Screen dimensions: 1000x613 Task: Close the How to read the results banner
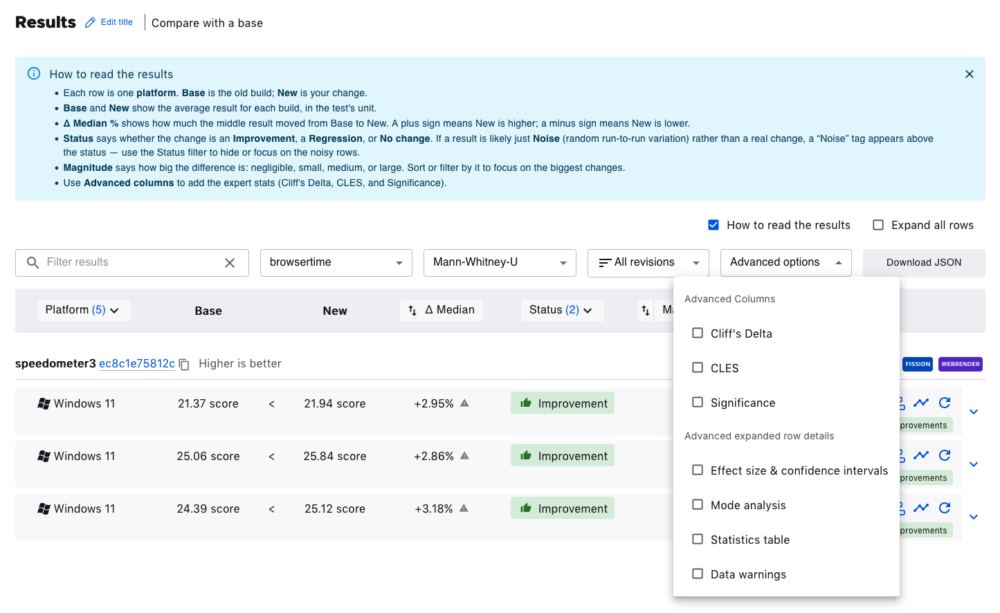point(969,74)
